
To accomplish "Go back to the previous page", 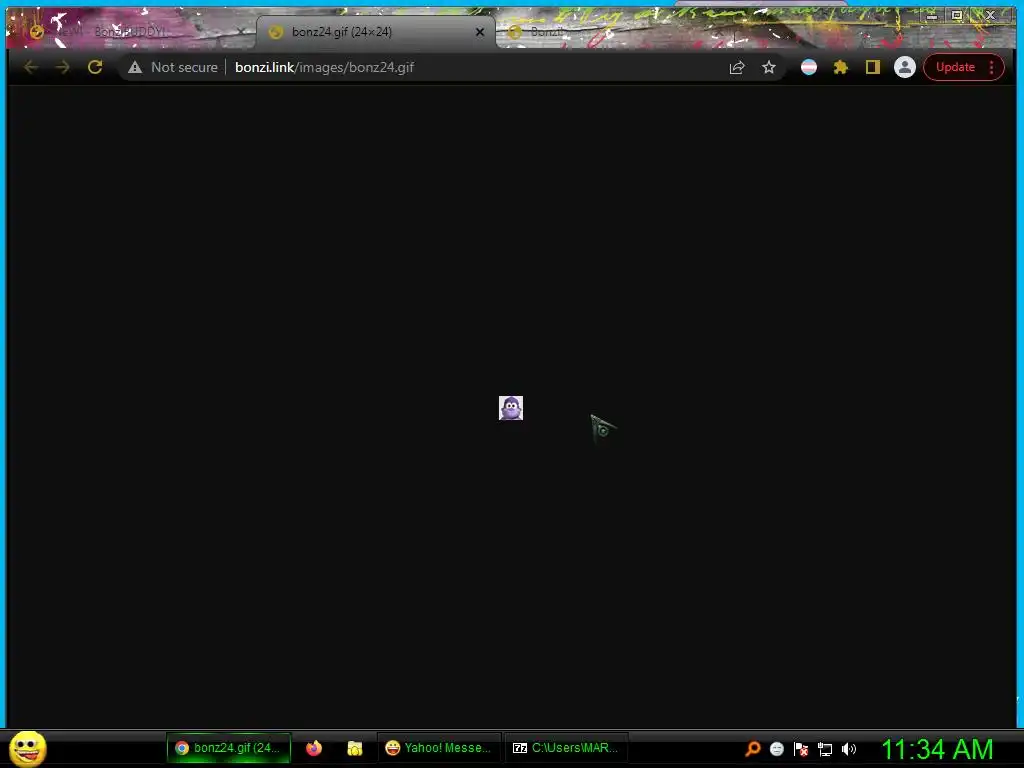I will 31,67.
